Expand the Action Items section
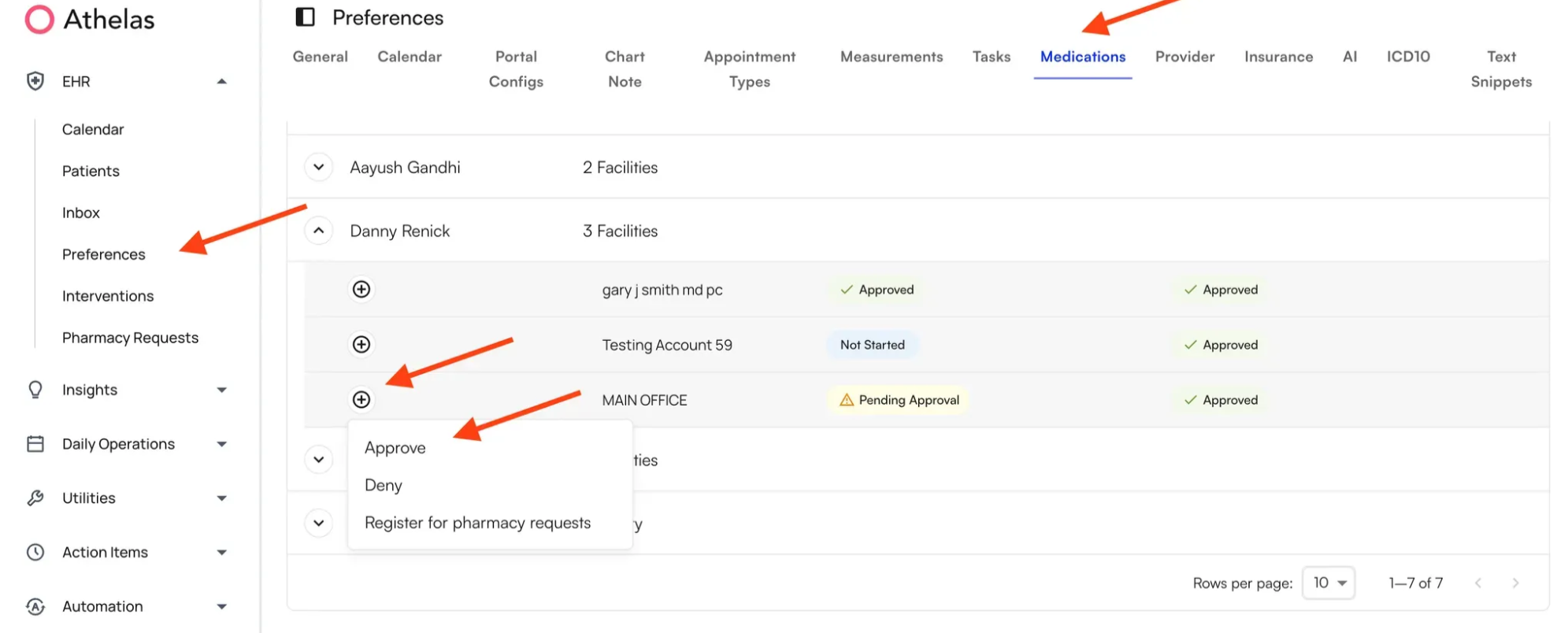This screenshot has width=1568, height=633. click(x=222, y=552)
